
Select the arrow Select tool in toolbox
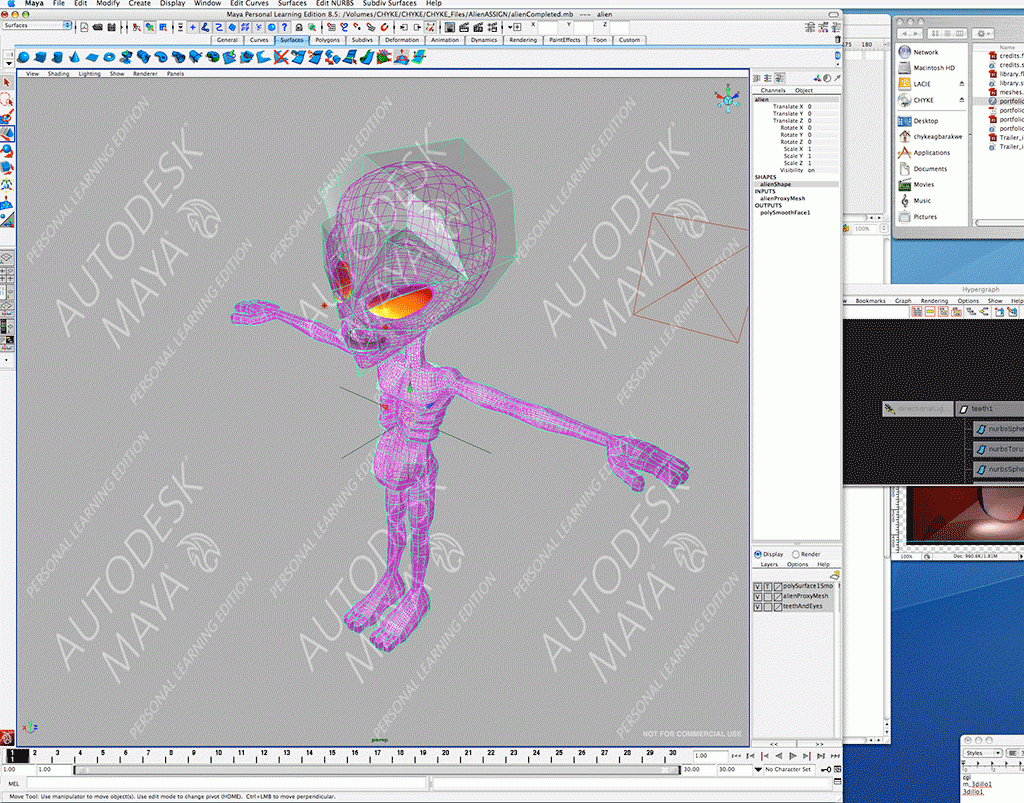click(x=7, y=82)
